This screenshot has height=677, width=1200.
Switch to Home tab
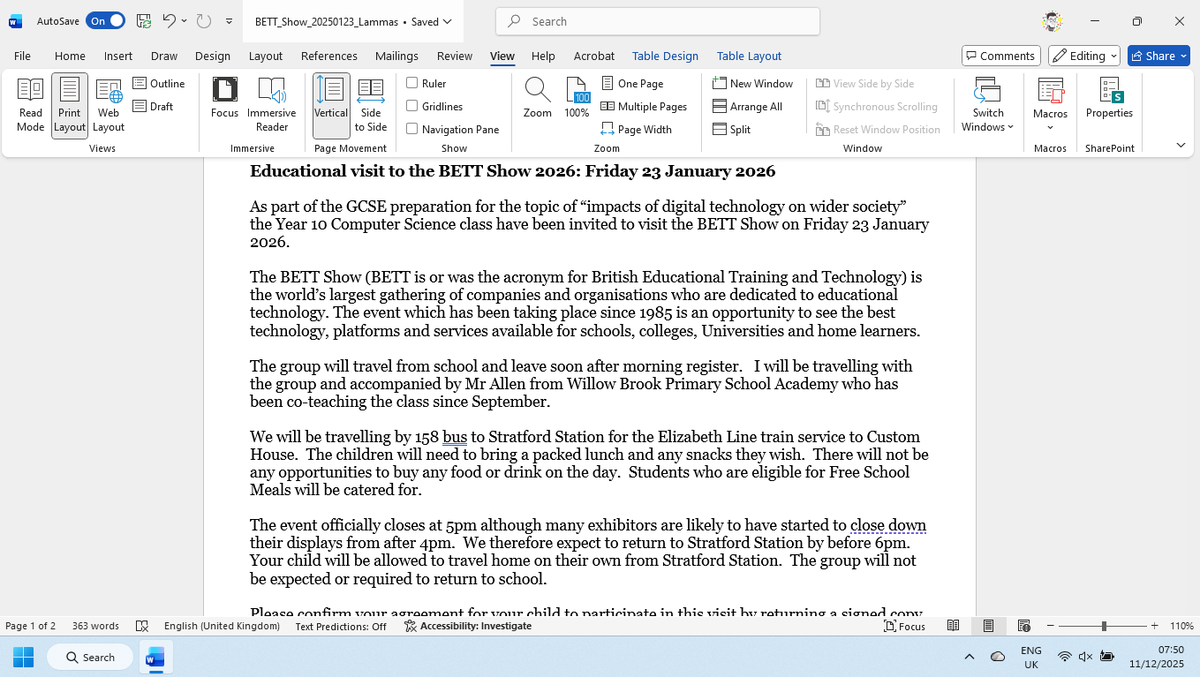[70, 56]
